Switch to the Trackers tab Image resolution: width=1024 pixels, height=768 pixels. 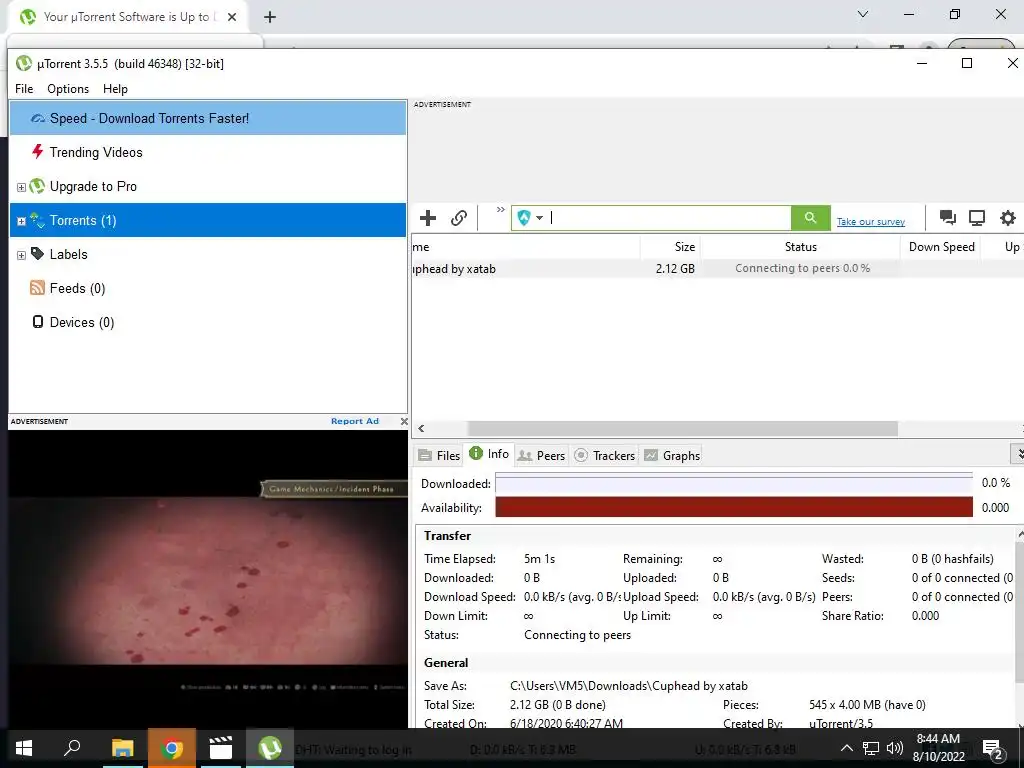pos(605,456)
